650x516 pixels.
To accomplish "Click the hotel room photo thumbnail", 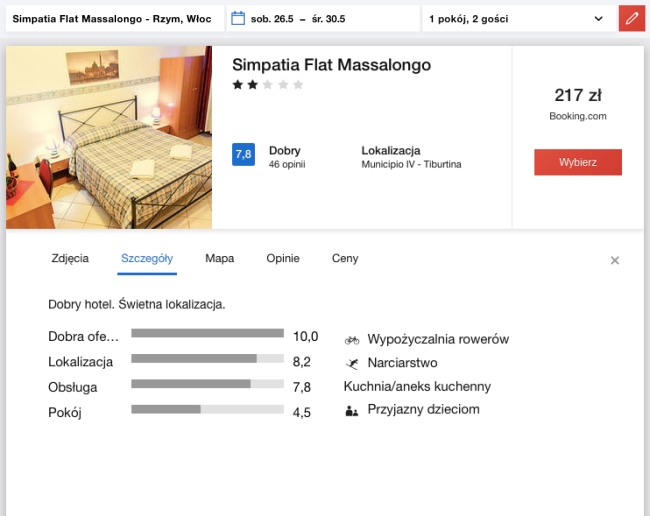I will [109, 137].
